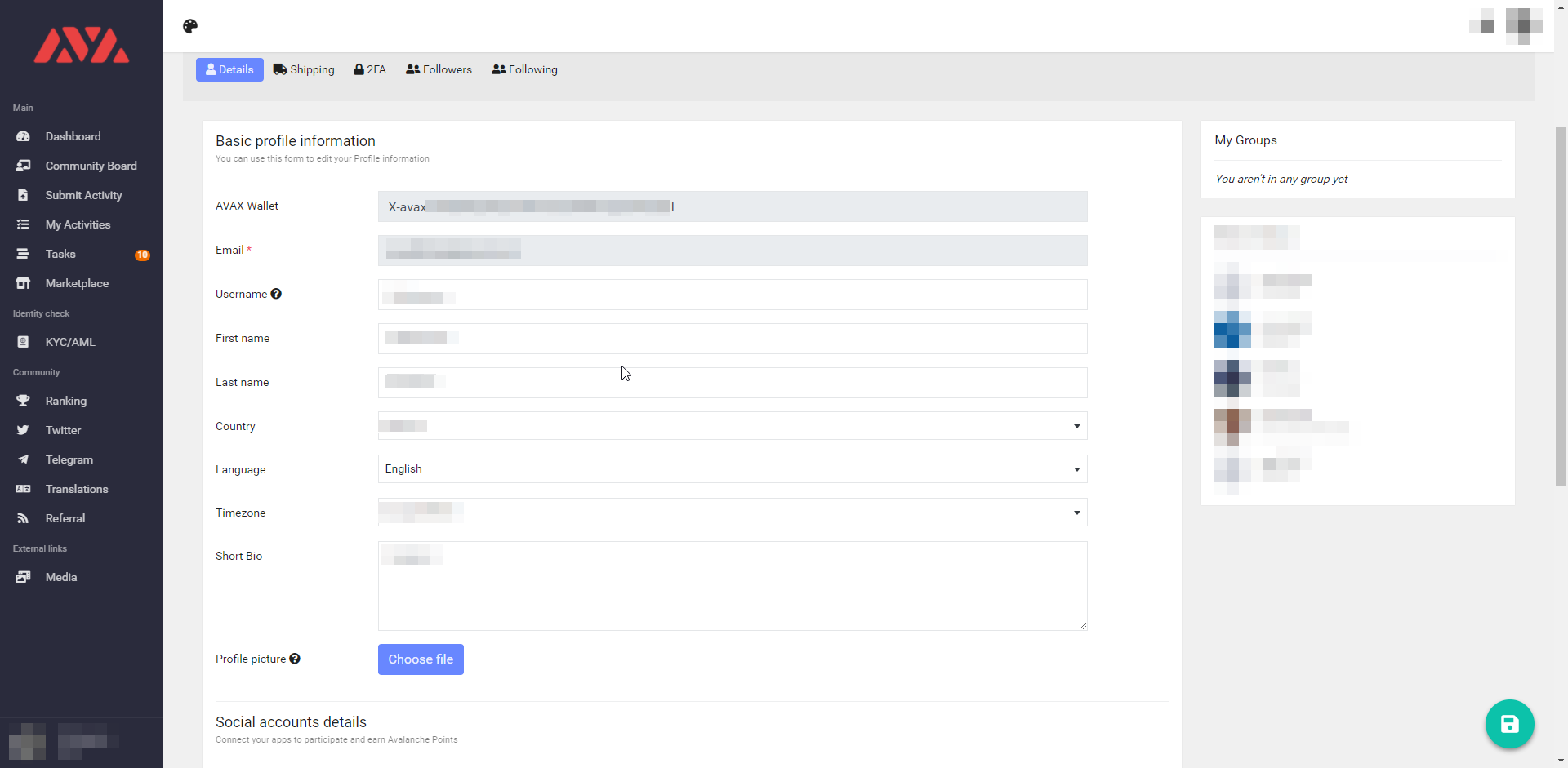Image resolution: width=1568 pixels, height=768 pixels.
Task: Open the Marketplace sidebar item
Action: point(77,283)
